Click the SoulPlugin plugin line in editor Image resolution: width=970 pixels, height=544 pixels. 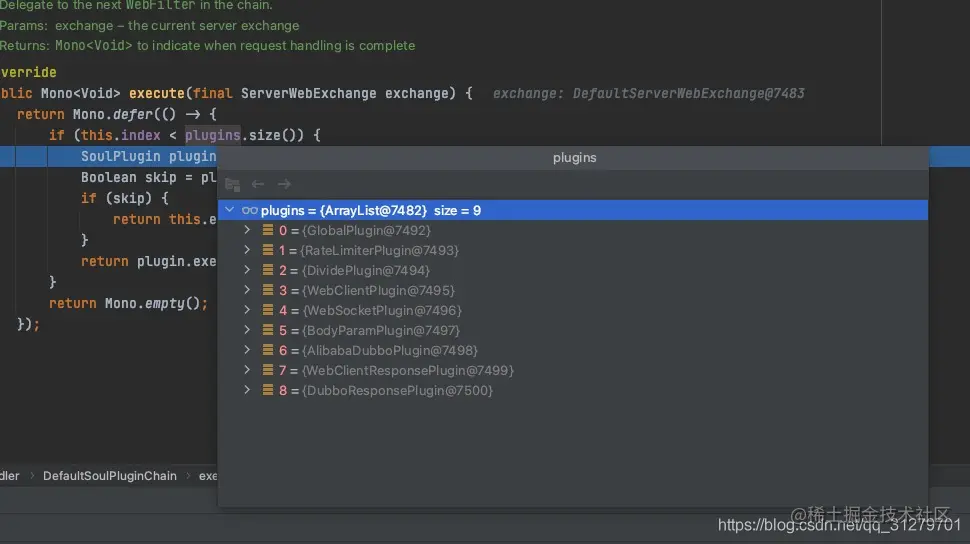coord(148,156)
